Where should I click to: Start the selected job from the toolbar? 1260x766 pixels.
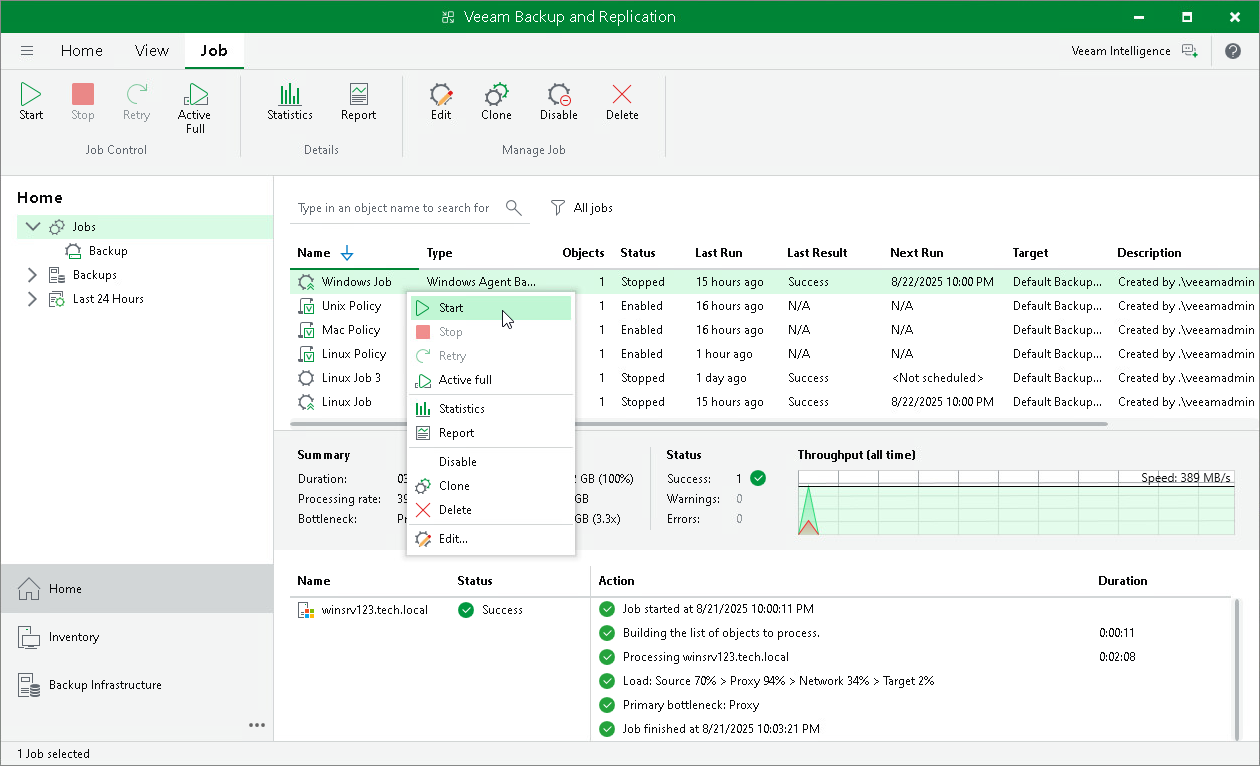30,105
